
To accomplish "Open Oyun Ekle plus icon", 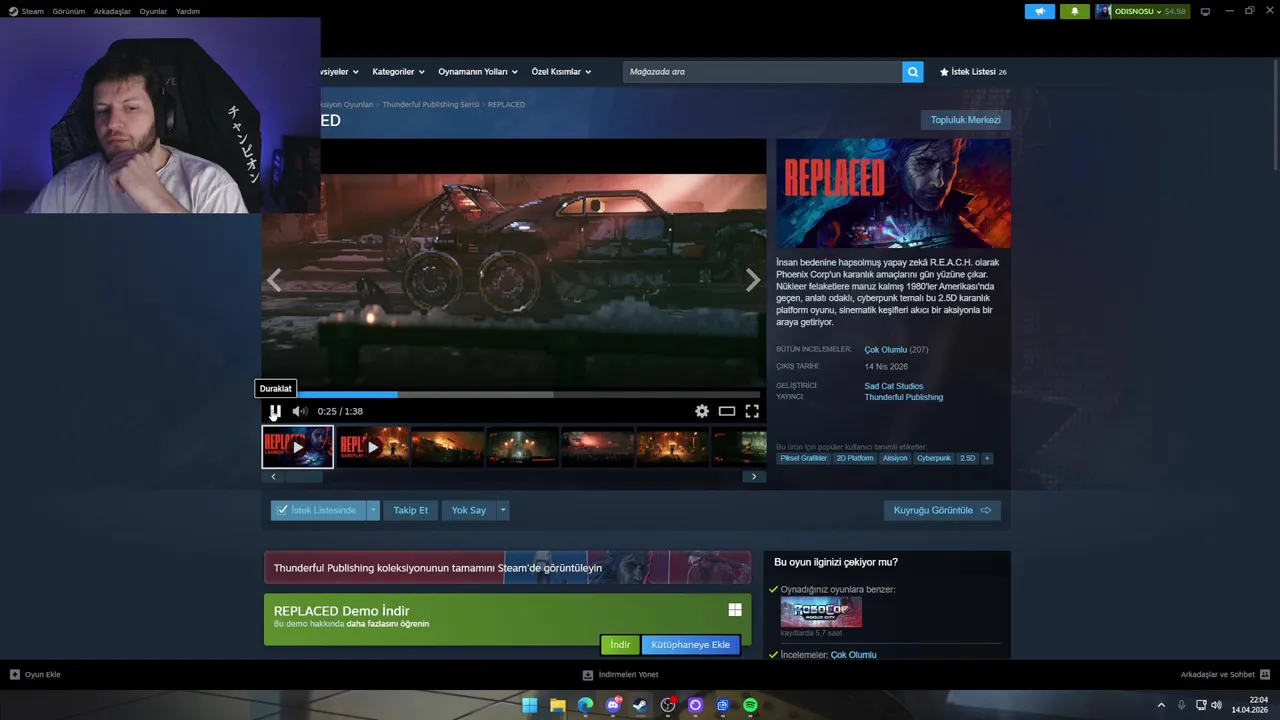I will (14, 674).
